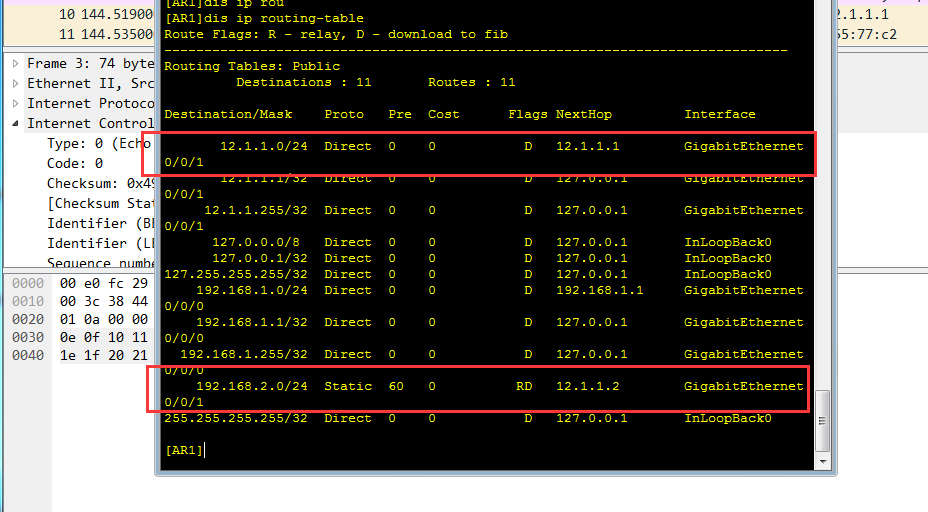Image resolution: width=928 pixels, height=512 pixels.
Task: Select the 'Ethernet II, Src' row
Action: point(91,83)
